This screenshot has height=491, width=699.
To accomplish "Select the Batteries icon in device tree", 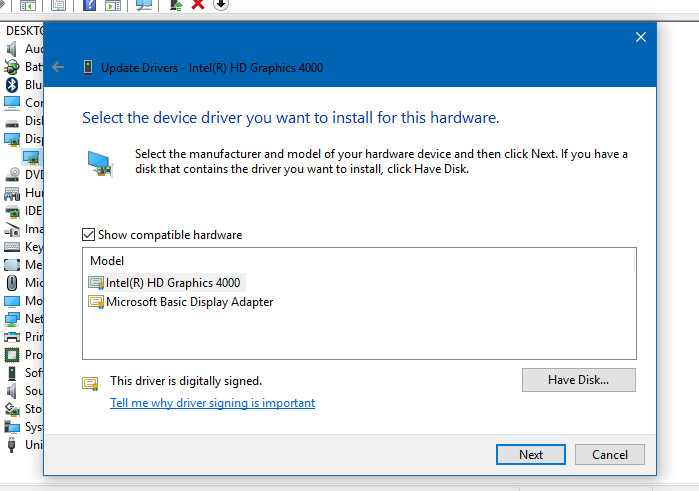I will [12, 66].
